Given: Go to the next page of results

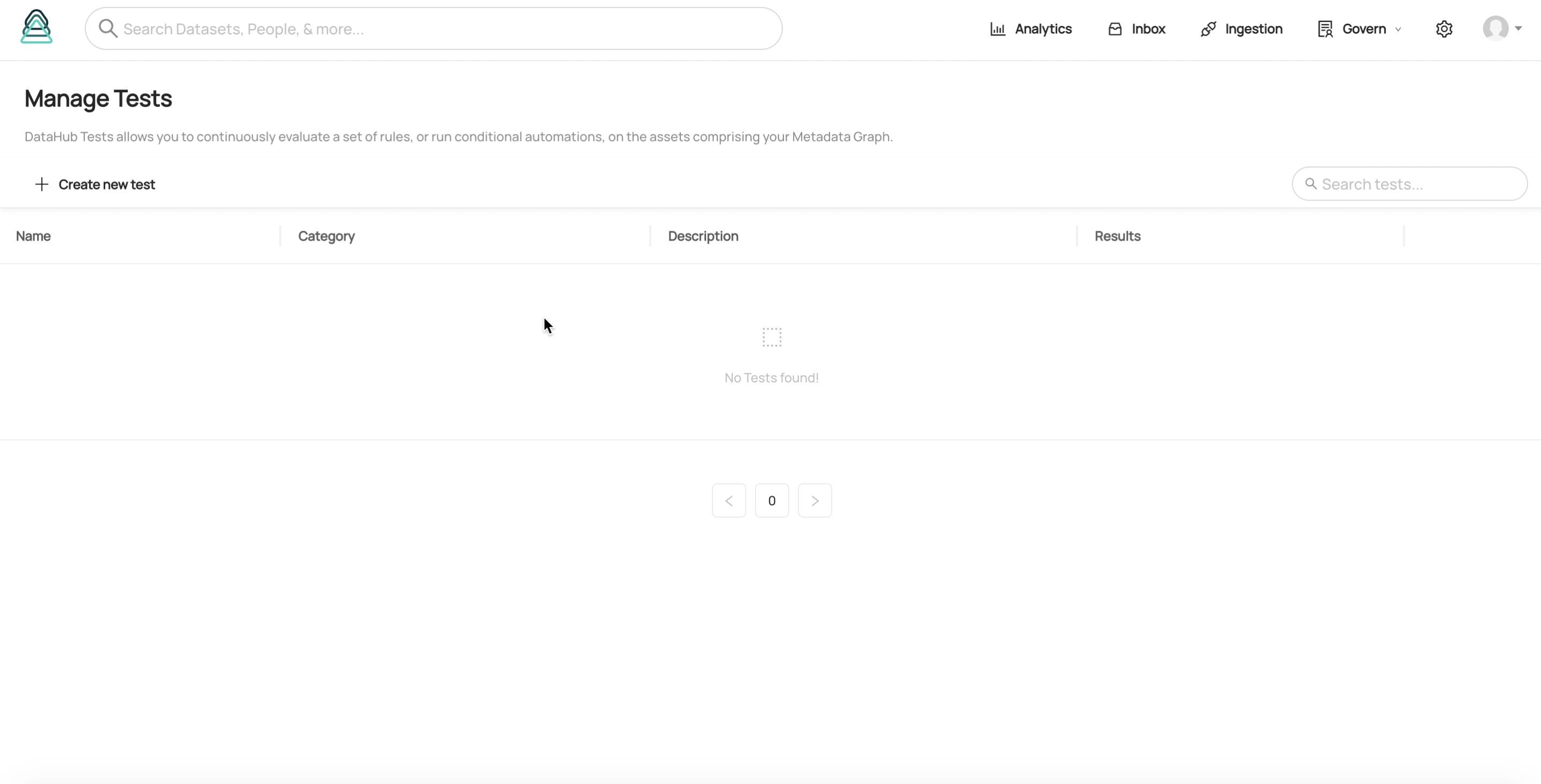Looking at the screenshot, I should coord(814,500).
